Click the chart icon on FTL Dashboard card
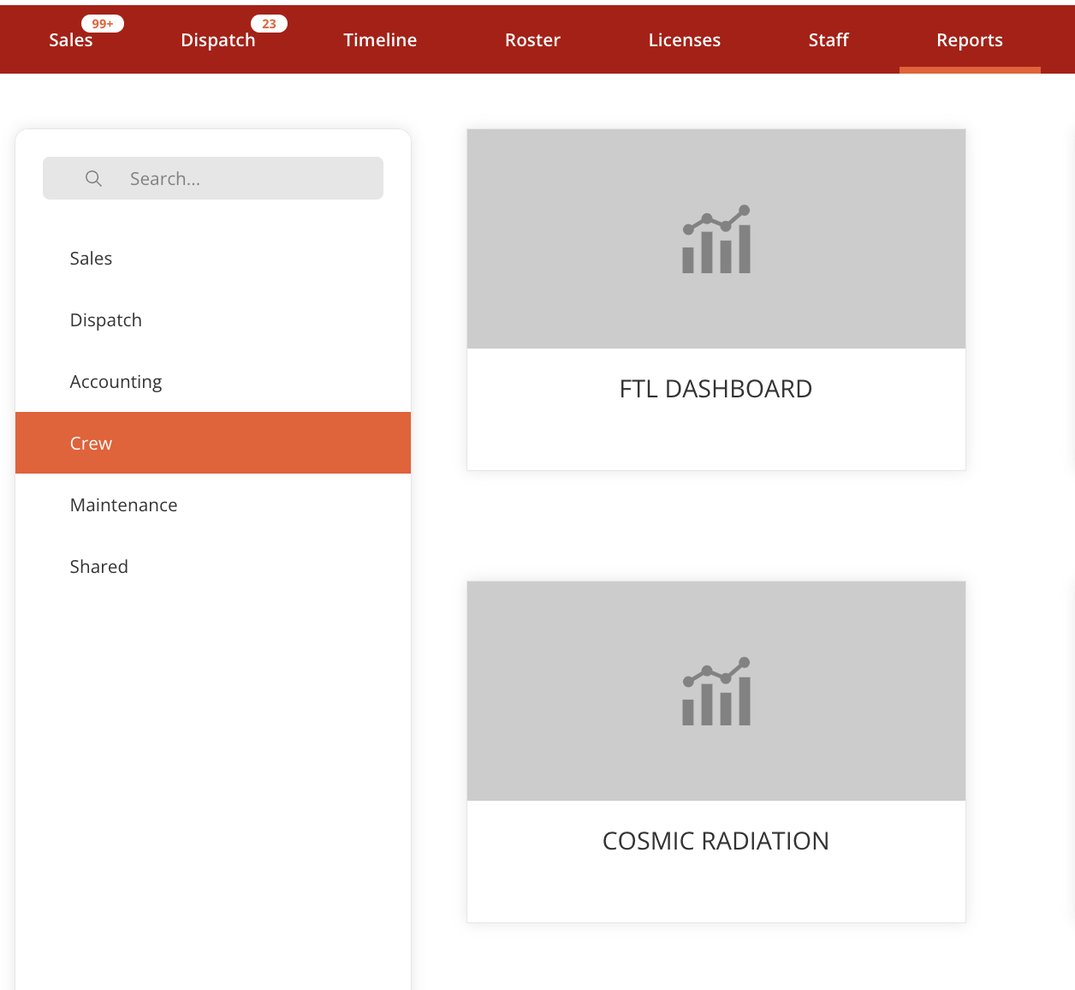 (x=716, y=240)
